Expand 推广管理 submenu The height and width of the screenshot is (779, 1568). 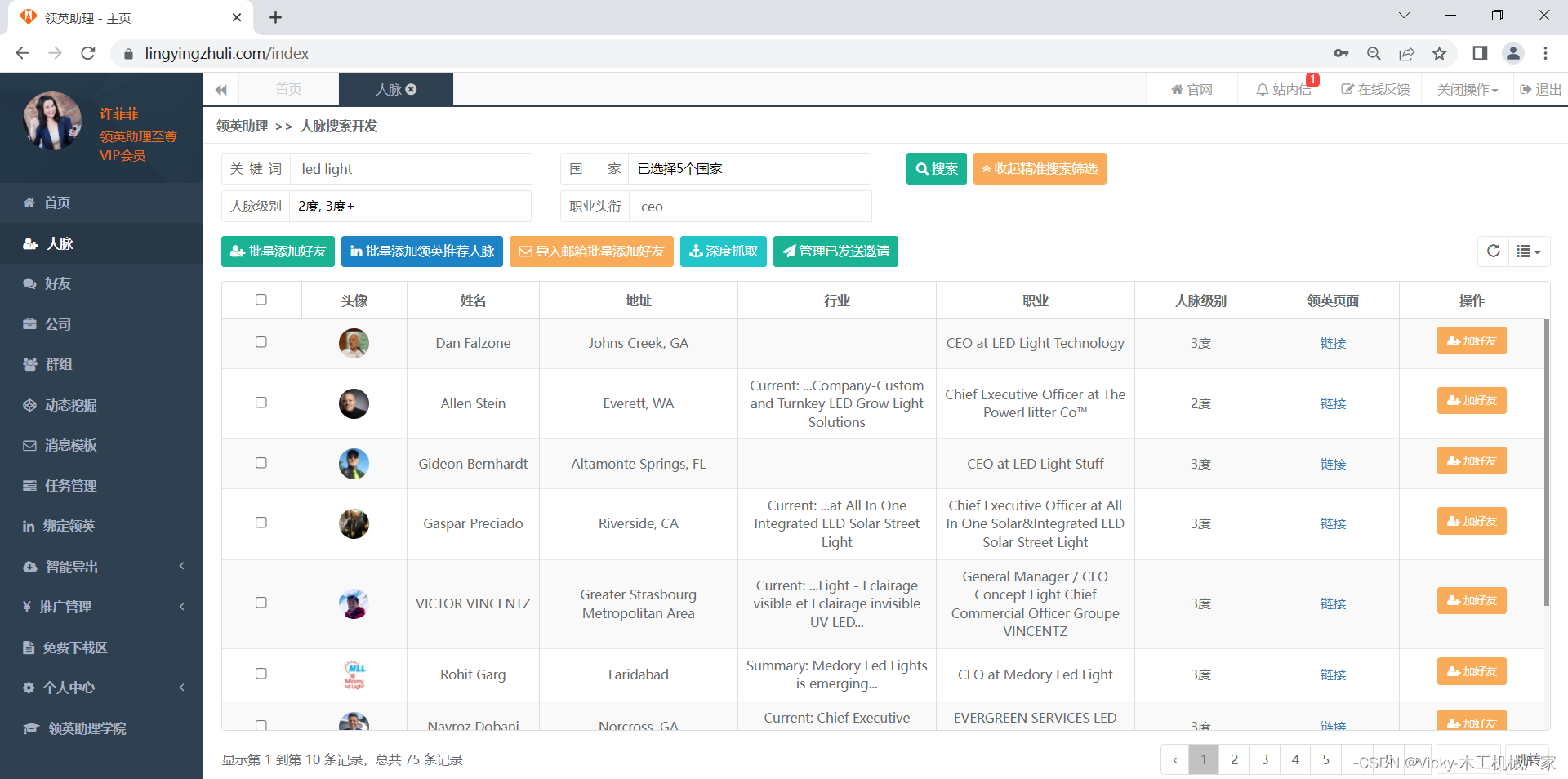click(x=101, y=607)
